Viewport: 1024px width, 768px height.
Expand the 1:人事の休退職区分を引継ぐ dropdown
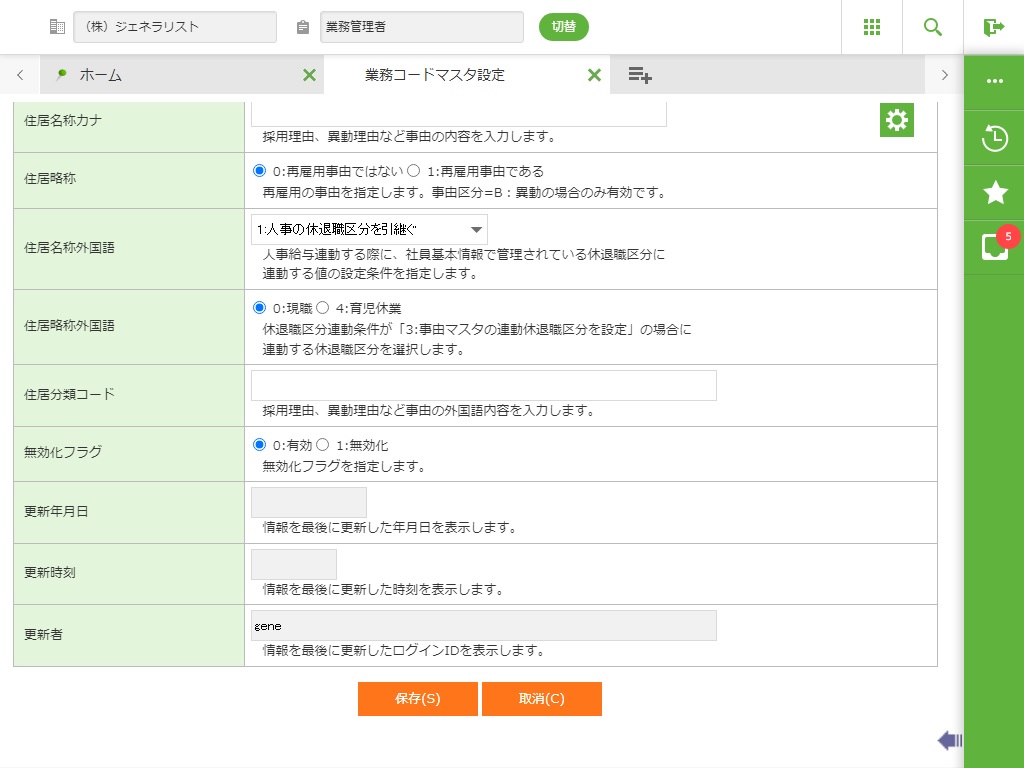click(369, 229)
